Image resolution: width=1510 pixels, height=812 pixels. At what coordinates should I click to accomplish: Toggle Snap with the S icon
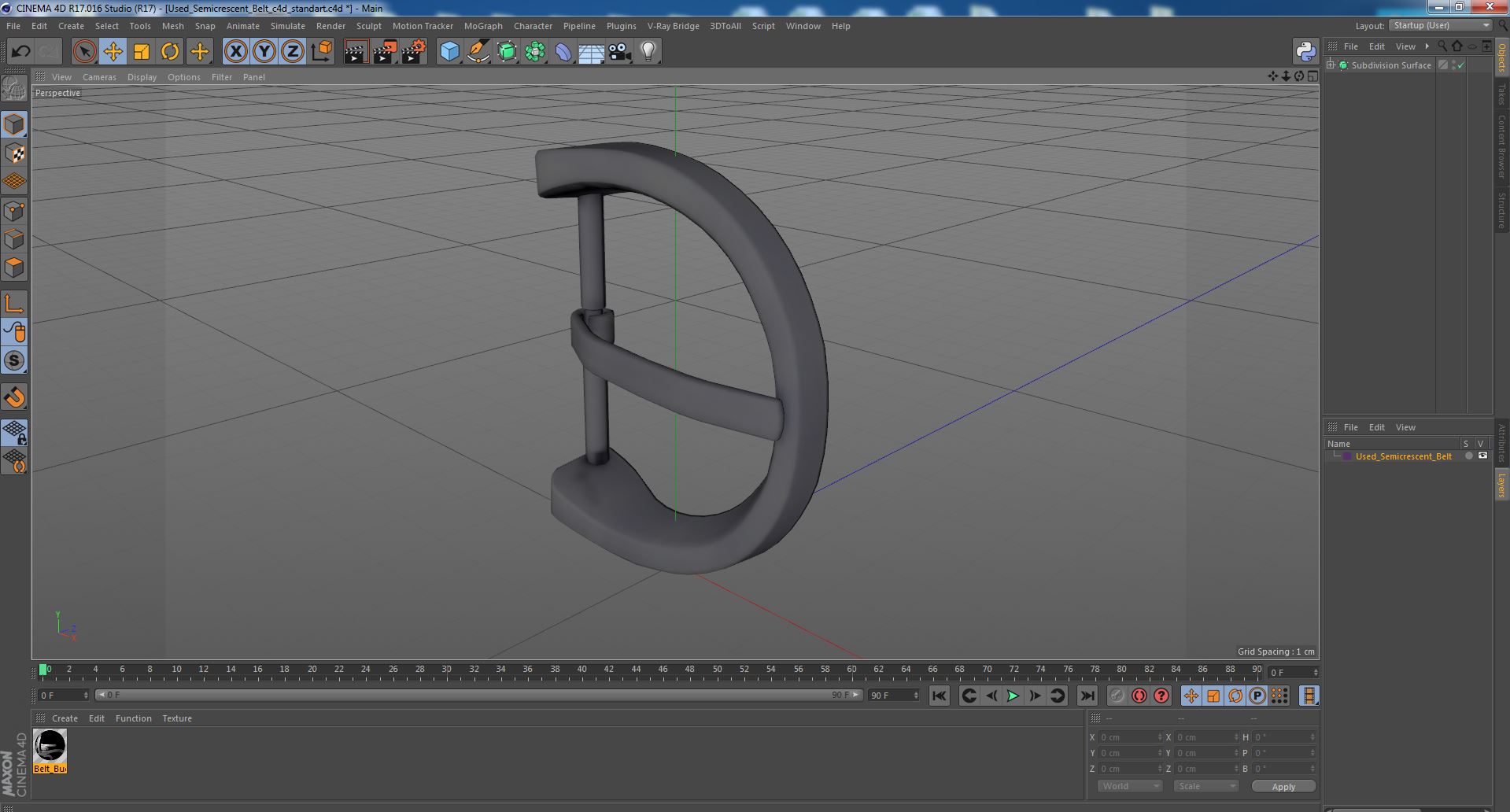[14, 360]
